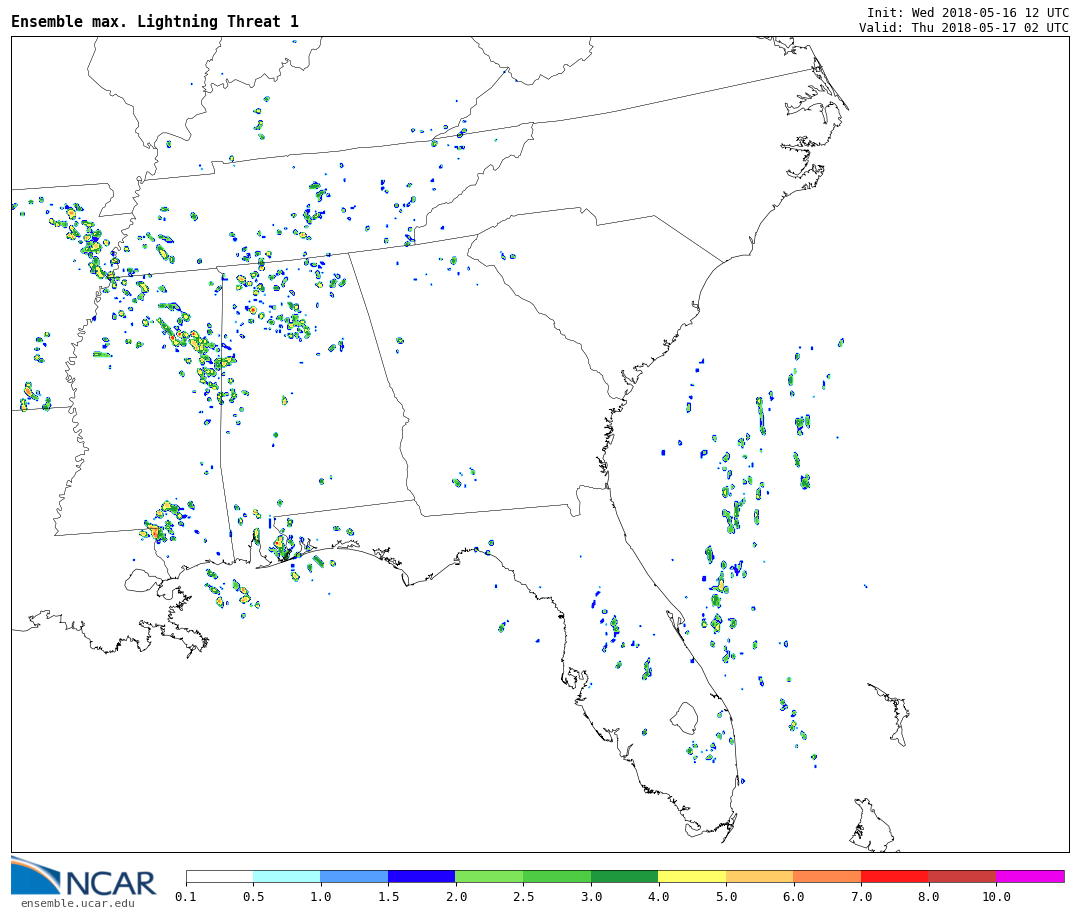Pick the dark green 3.0–4.0 colorbar segment
The width and height of the screenshot is (1080, 915).
tap(625, 876)
